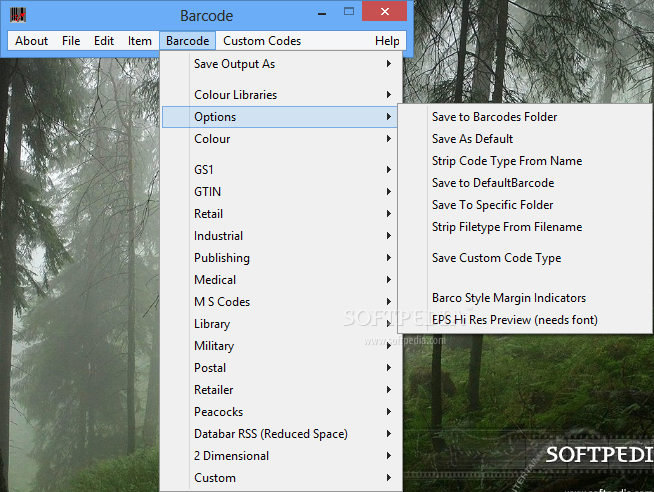Viewport: 654px width, 492px height.
Task: Click the arrow beside Colour Libraries
Action: (x=388, y=95)
